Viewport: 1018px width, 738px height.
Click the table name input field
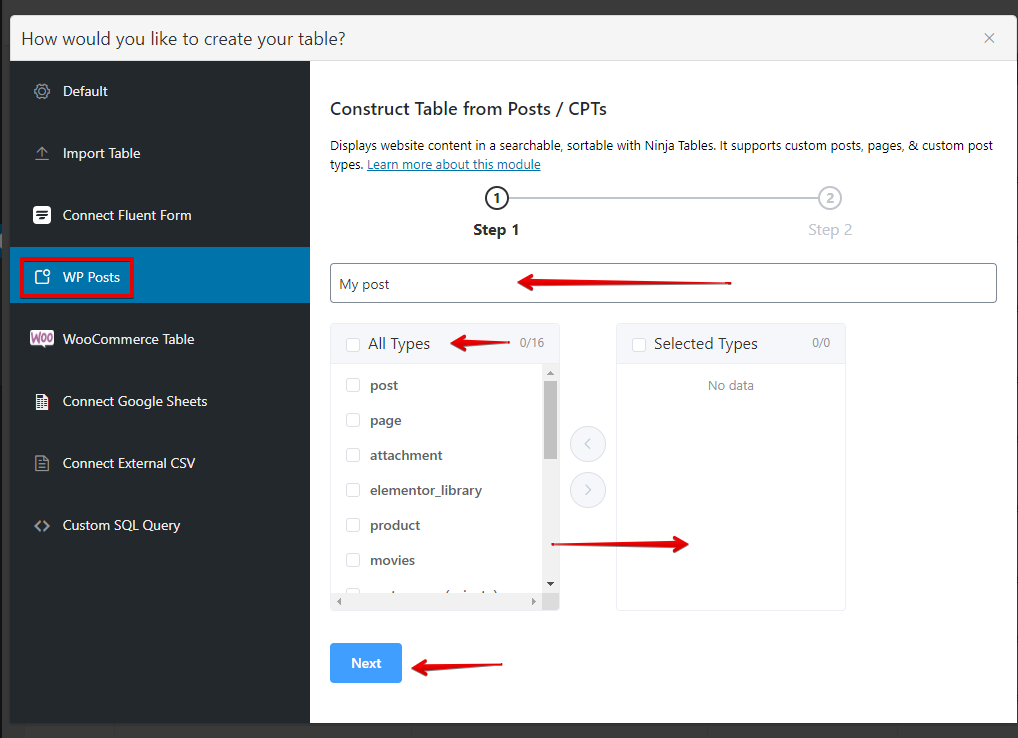coord(663,283)
